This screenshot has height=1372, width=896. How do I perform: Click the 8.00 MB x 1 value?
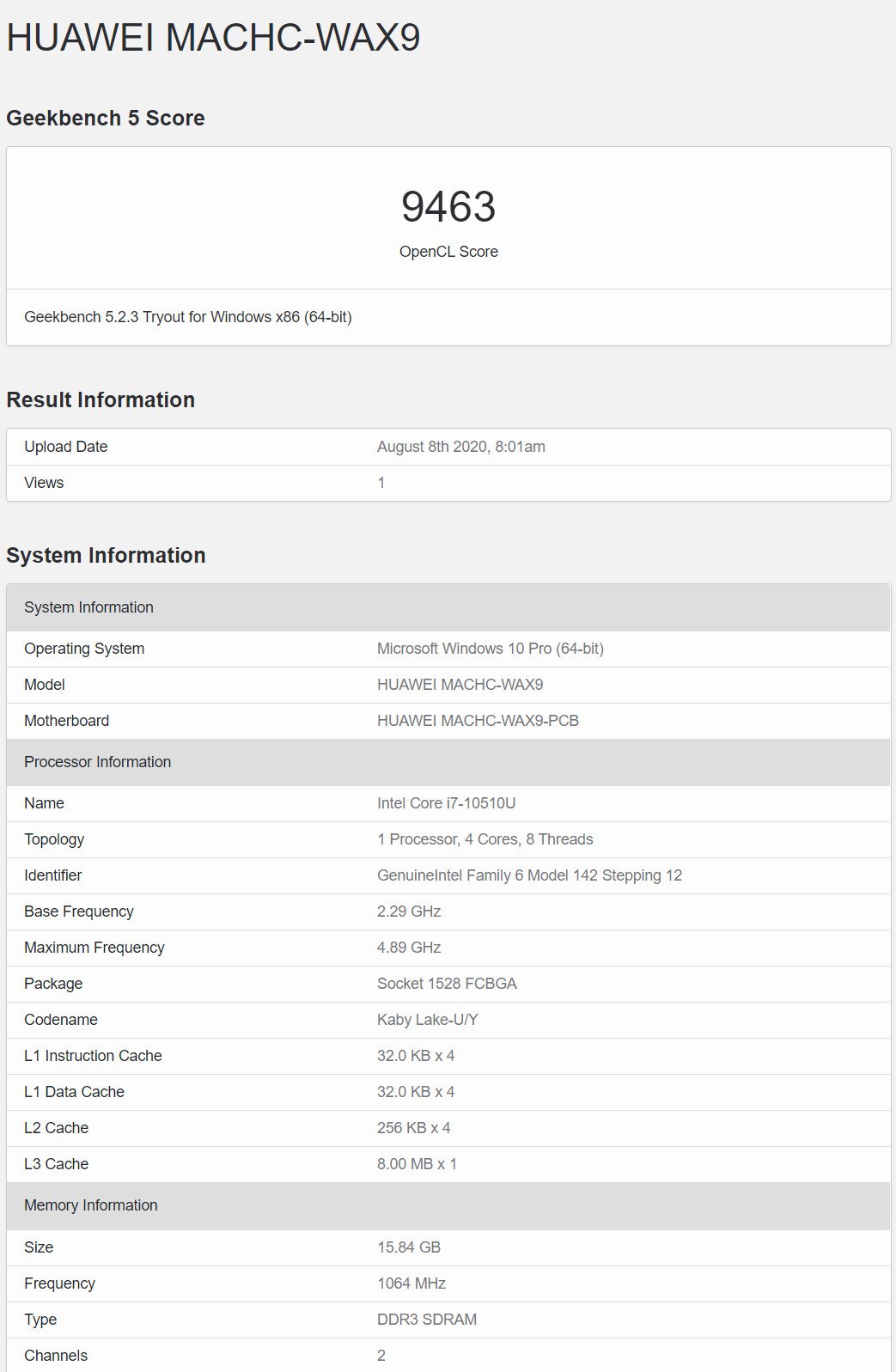pyautogui.click(x=417, y=1164)
